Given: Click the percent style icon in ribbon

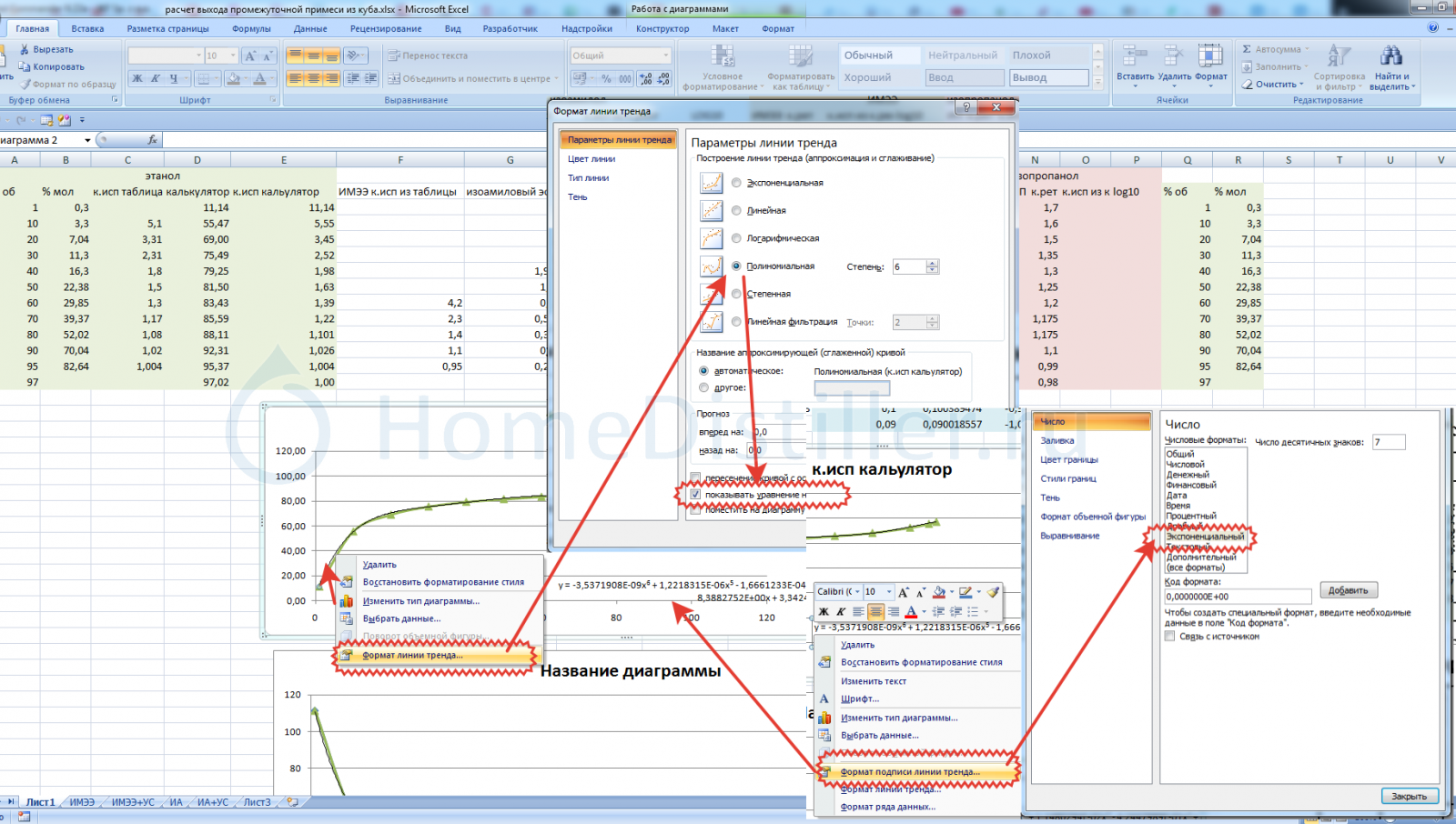Looking at the screenshot, I should coord(606,79).
